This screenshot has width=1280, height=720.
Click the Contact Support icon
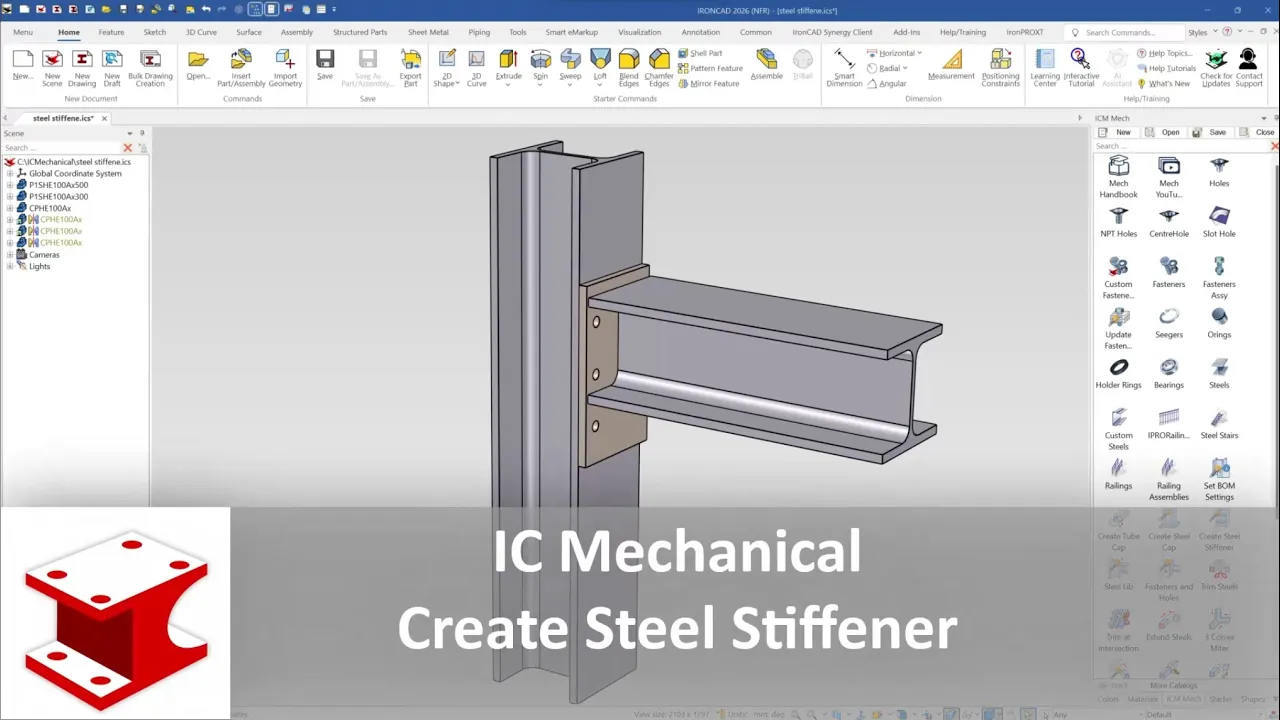point(1248,60)
